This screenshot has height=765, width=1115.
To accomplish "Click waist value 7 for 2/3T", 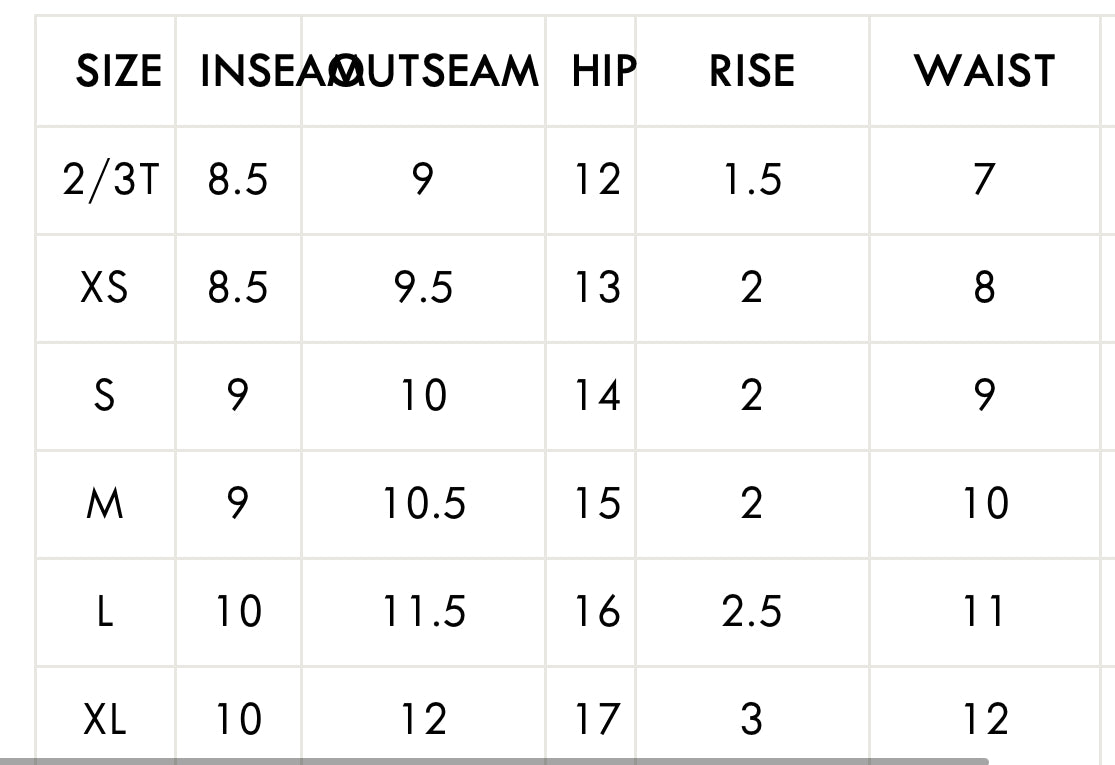I will click(x=984, y=181).
